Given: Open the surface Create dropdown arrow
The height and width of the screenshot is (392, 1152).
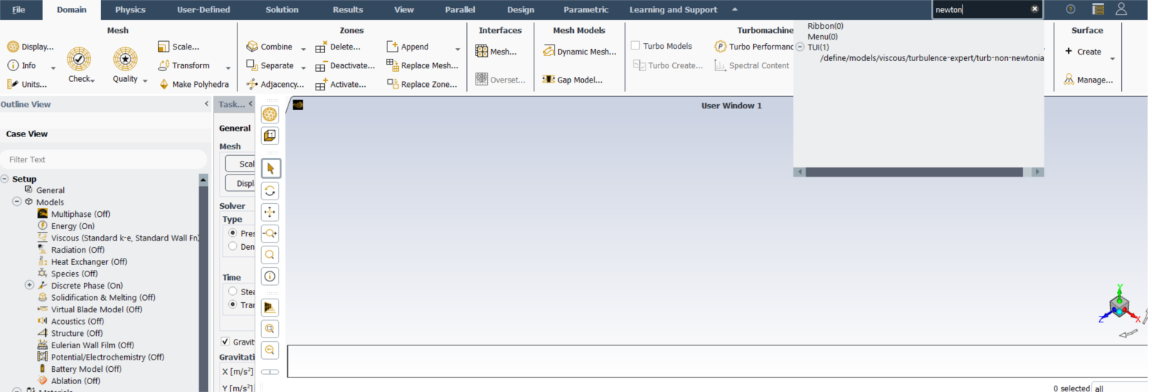Looking at the screenshot, I should pyautogui.click(x=1112, y=59).
